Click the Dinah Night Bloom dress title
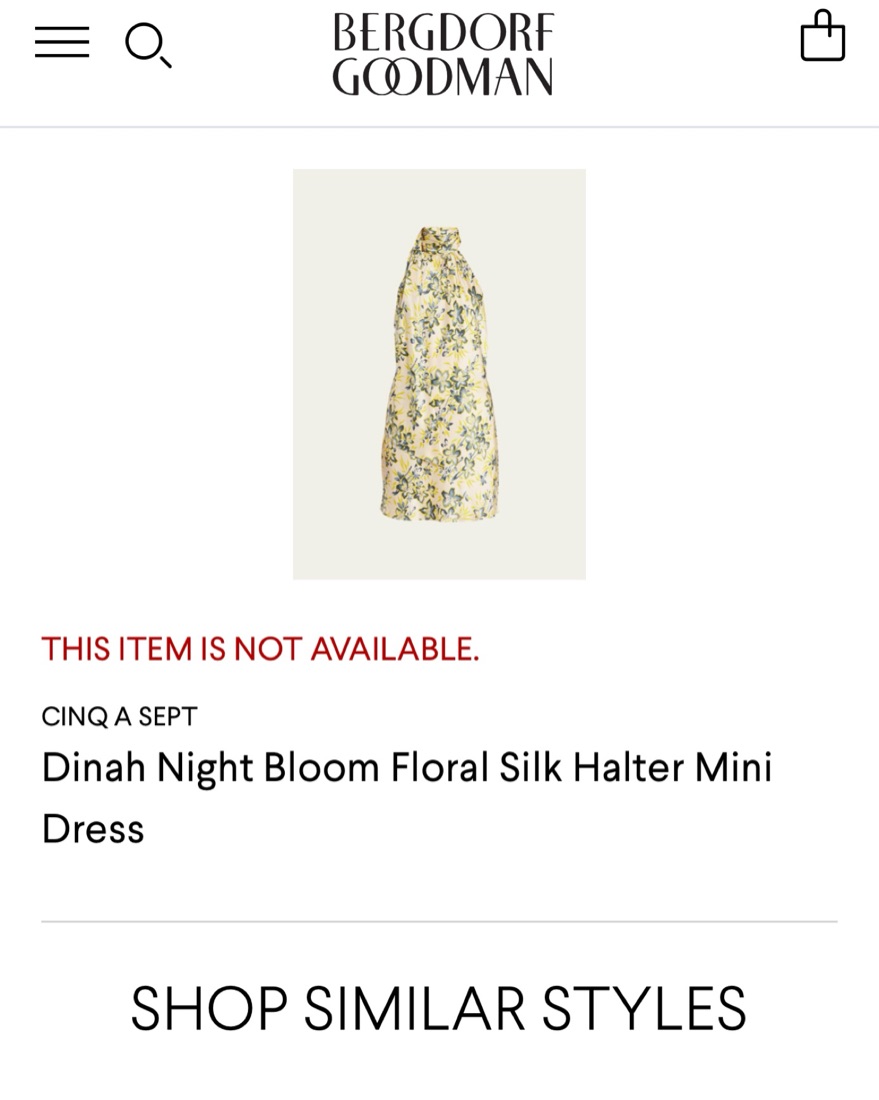The image size is (879, 1100). tap(406, 798)
